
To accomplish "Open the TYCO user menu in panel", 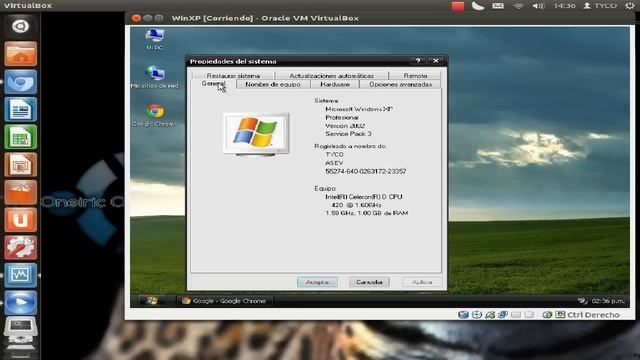I will [600, 6].
